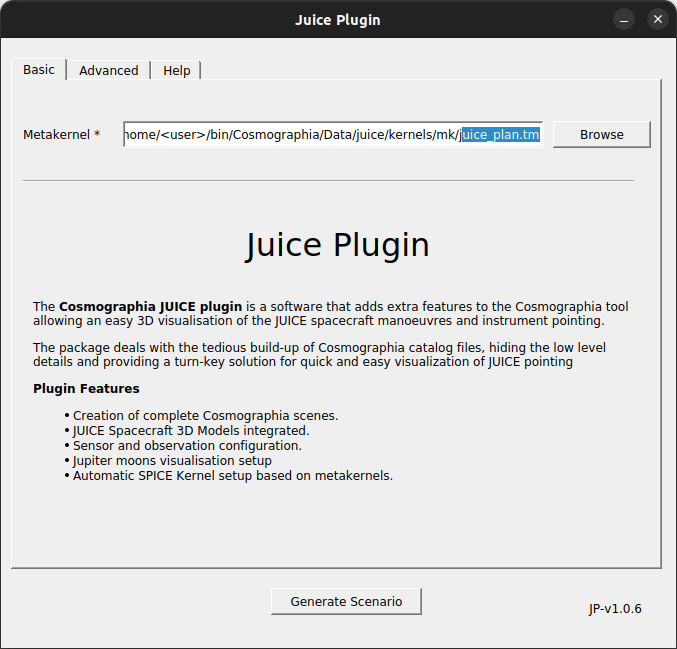Minimize the Juice Plugin window
Image resolution: width=677 pixels, height=649 pixels.
click(x=623, y=19)
